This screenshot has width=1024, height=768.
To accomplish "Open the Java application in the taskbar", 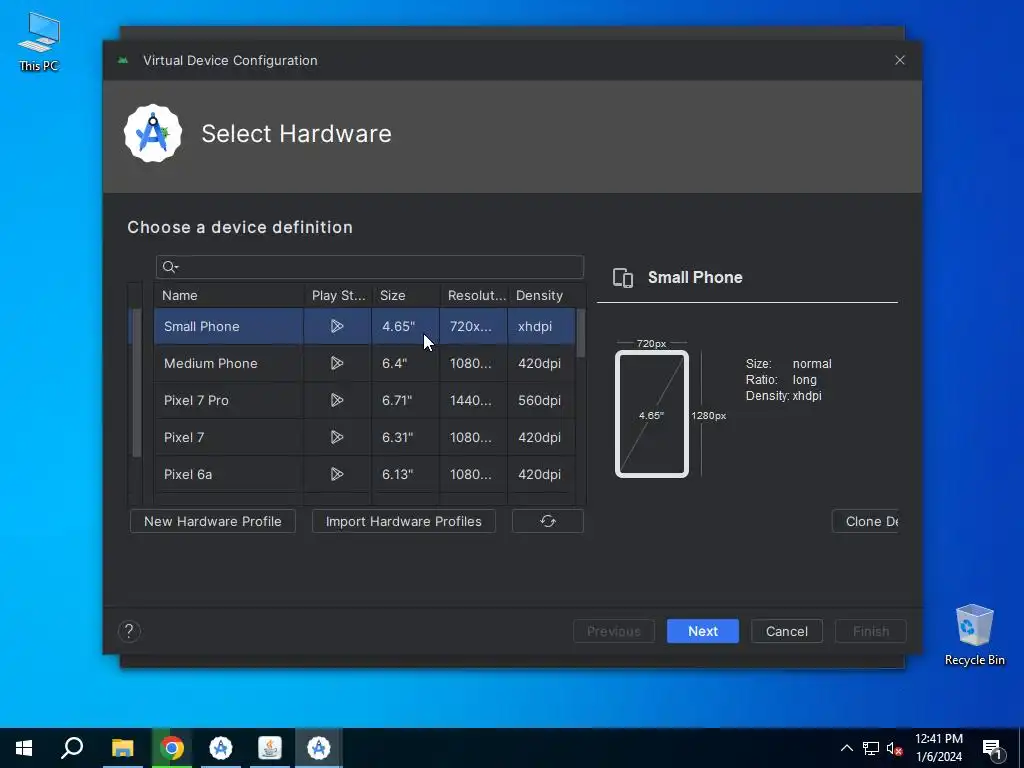I will [x=270, y=748].
